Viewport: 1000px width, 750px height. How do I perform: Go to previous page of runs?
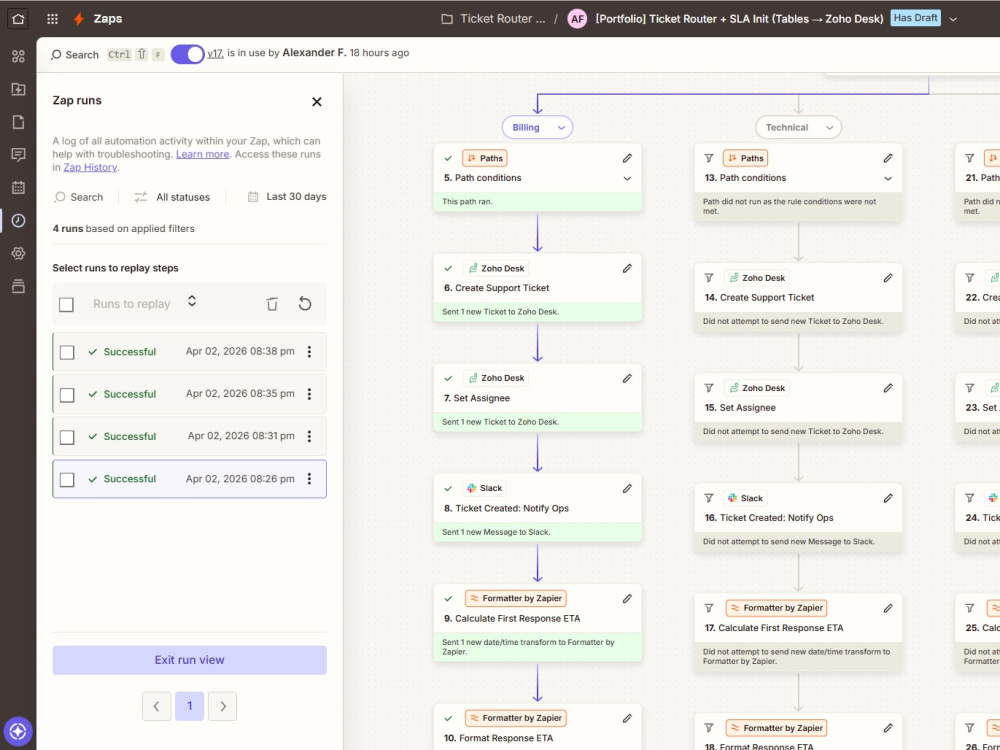click(156, 706)
